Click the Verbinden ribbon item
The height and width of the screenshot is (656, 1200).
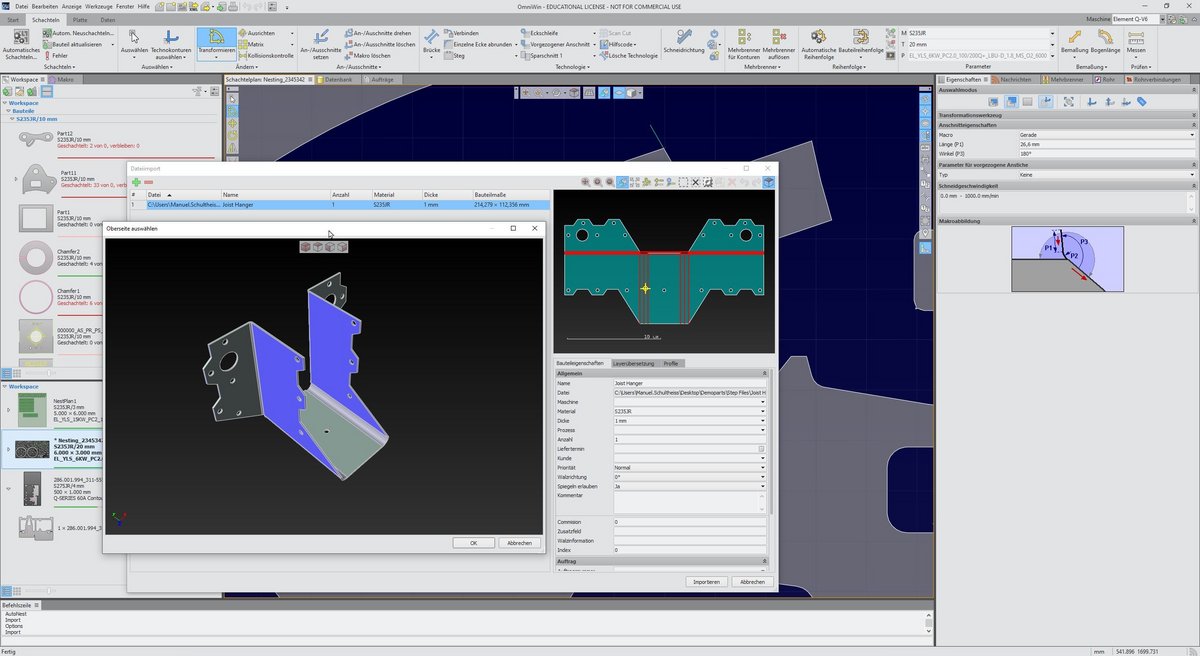pos(462,33)
